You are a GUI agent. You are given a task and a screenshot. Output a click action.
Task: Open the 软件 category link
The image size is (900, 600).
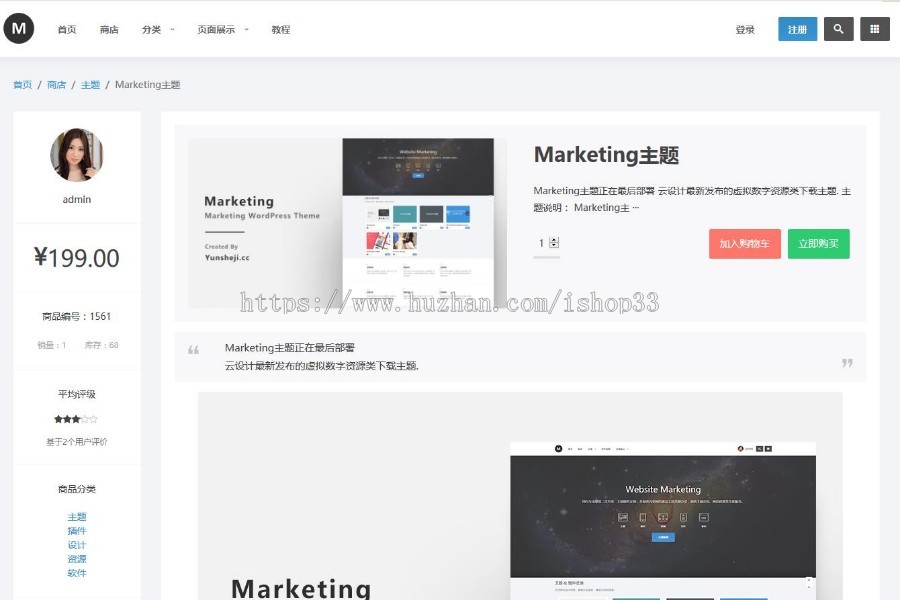pyautogui.click(x=77, y=572)
